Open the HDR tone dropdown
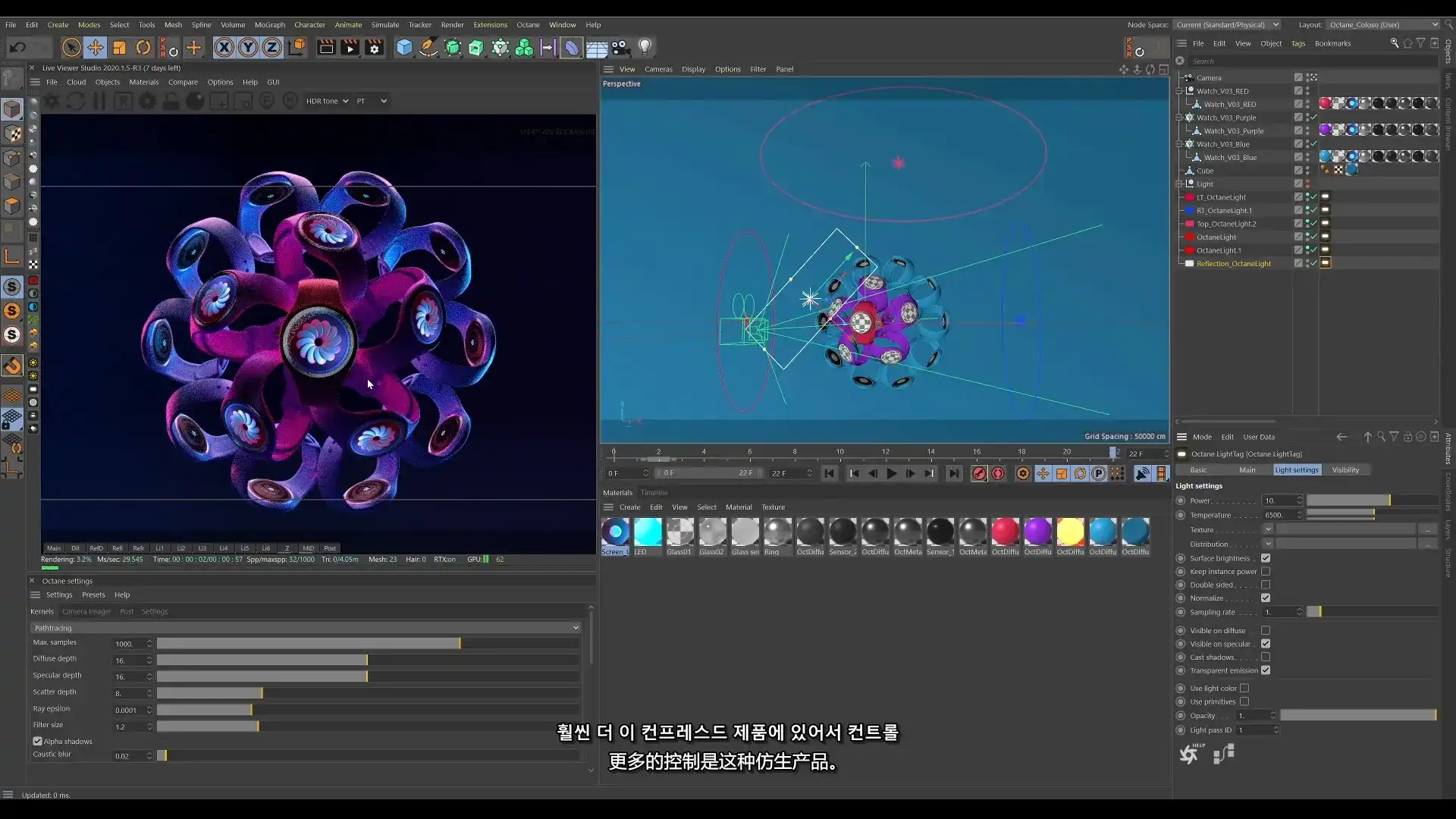Image resolution: width=1456 pixels, height=819 pixels. (x=328, y=100)
